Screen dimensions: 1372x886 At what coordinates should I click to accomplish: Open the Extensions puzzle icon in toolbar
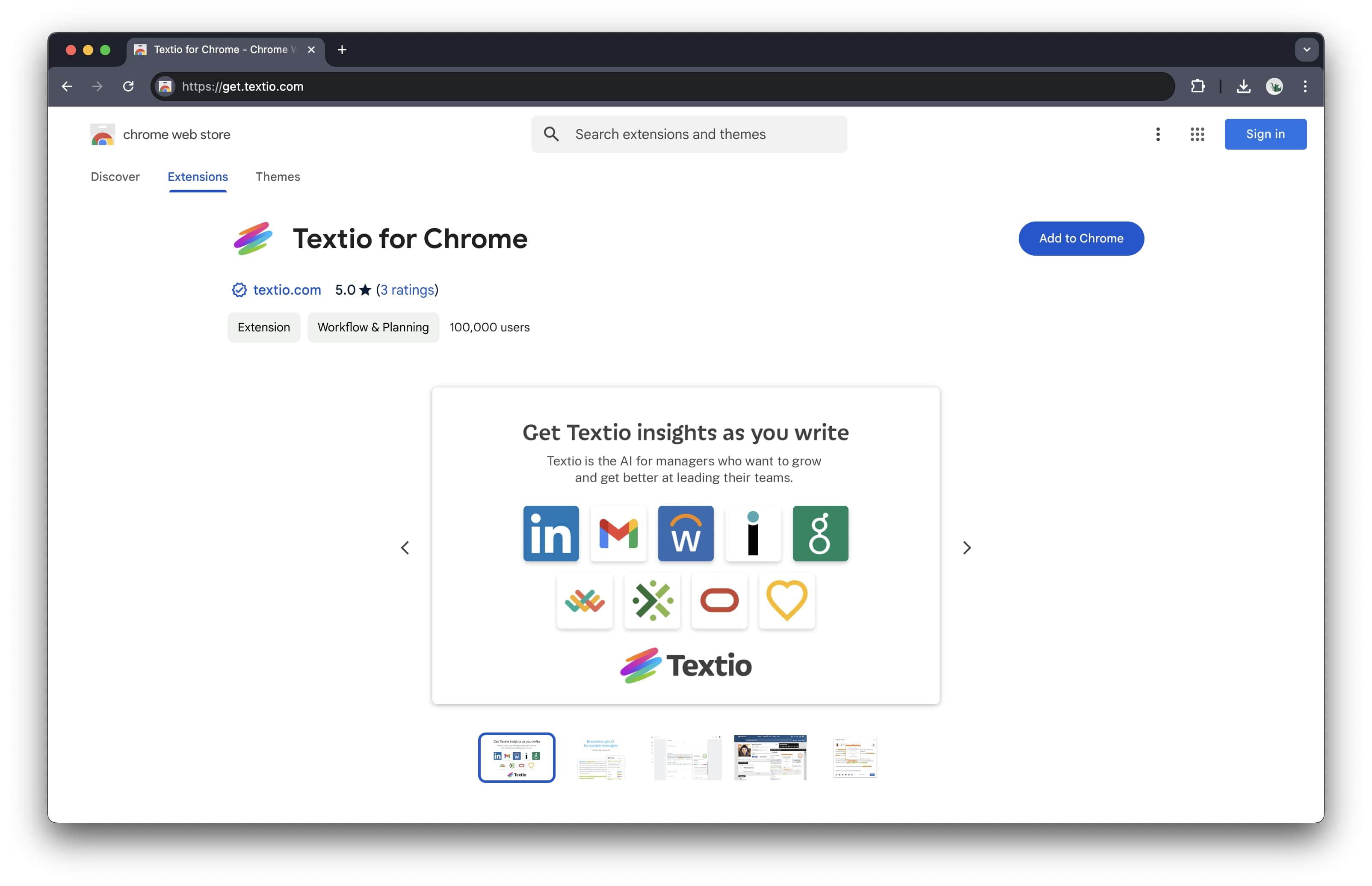[1197, 86]
